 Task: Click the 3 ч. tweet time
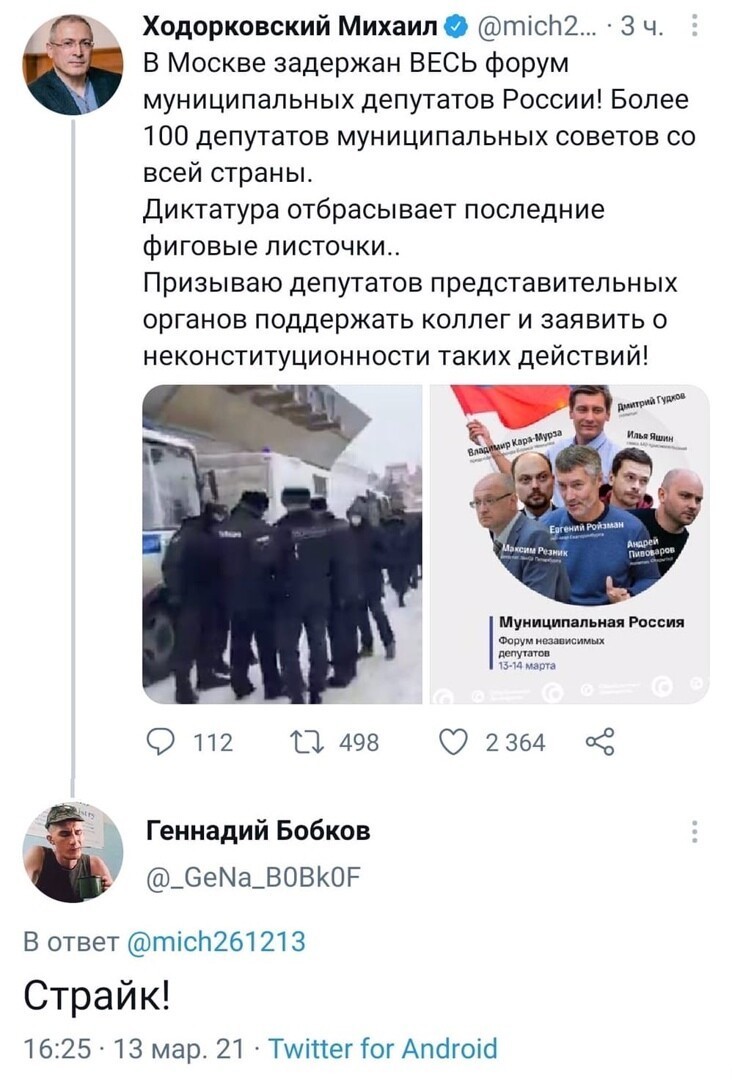[643, 28]
